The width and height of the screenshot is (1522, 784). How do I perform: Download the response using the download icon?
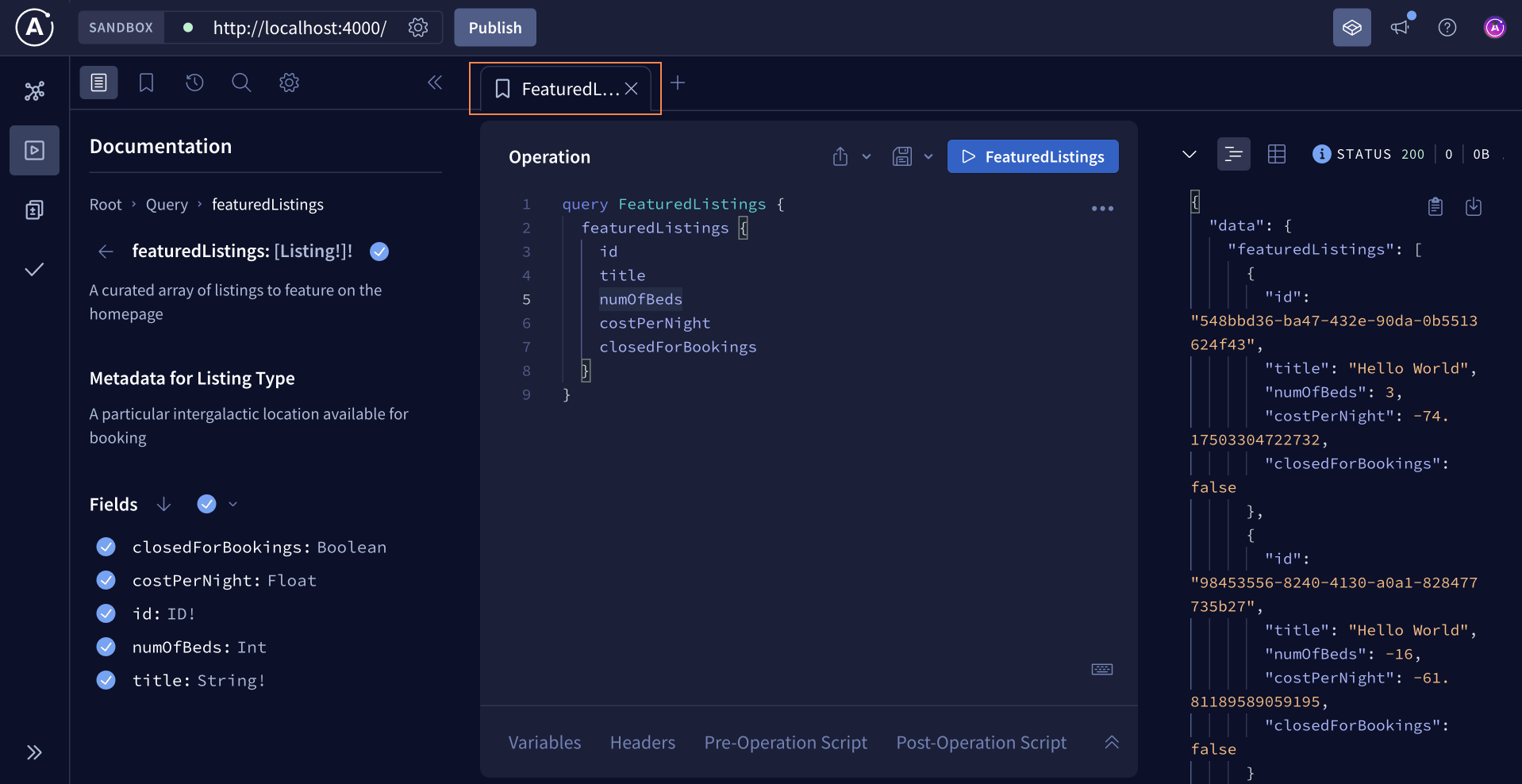tap(1474, 206)
